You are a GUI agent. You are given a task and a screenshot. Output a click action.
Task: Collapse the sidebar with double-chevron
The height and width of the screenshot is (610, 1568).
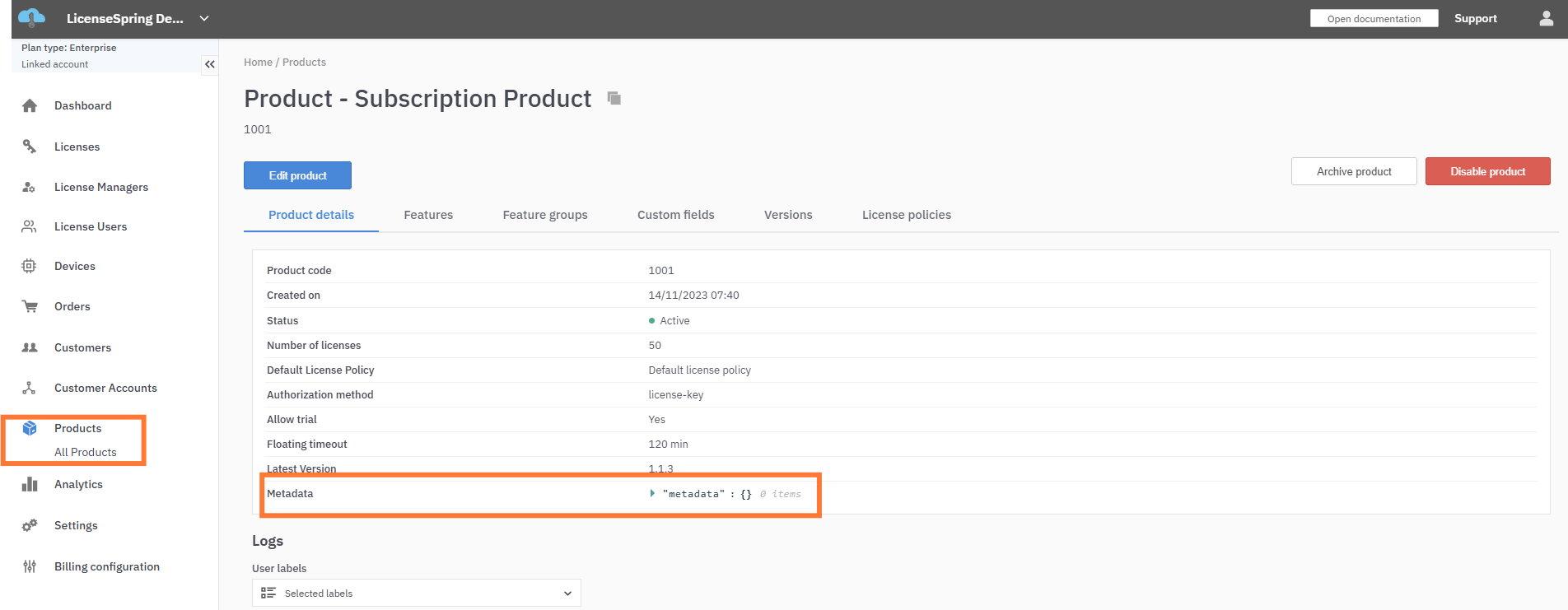[210, 64]
